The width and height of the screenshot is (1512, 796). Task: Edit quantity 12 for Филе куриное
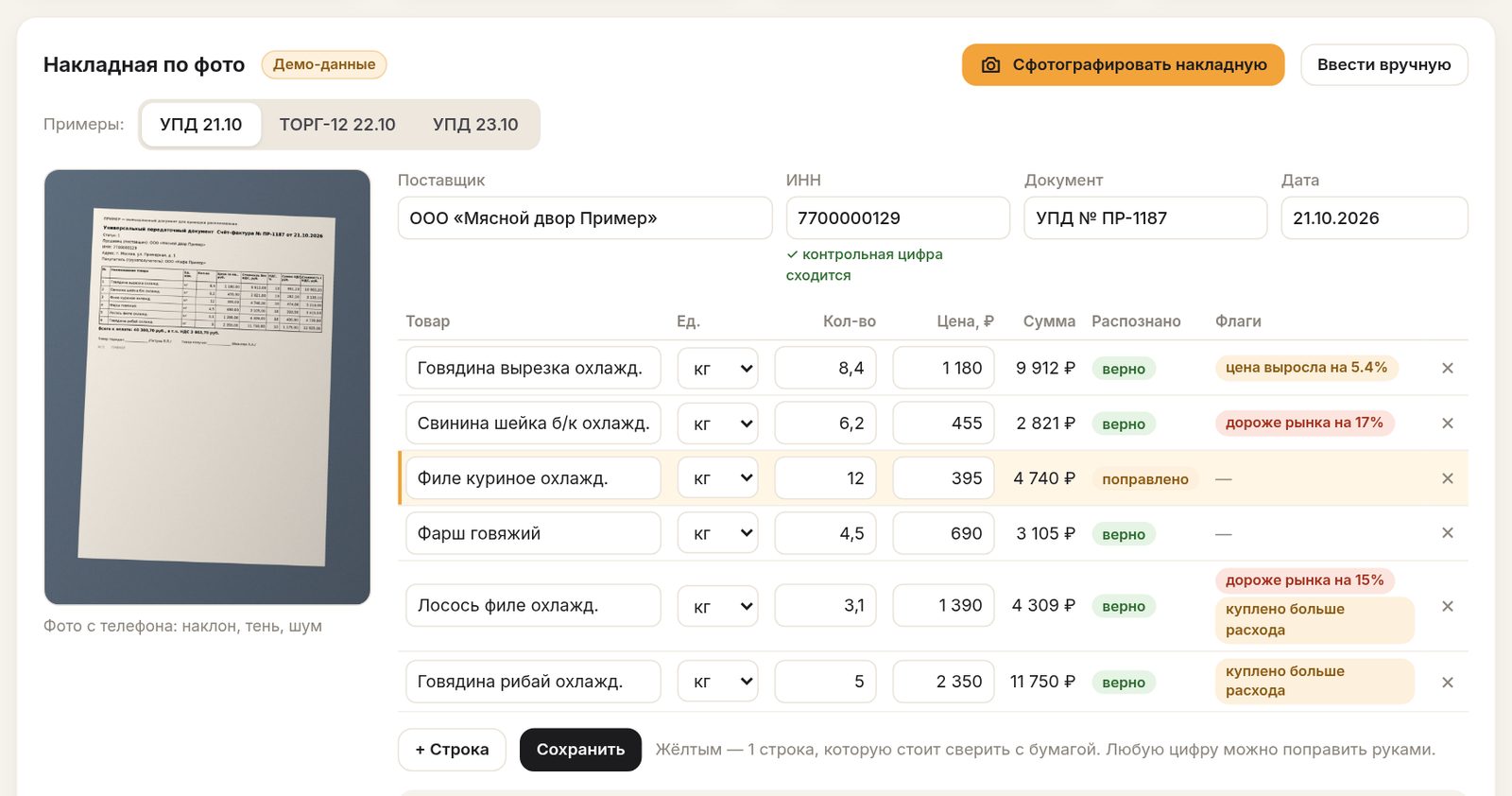[x=825, y=478]
